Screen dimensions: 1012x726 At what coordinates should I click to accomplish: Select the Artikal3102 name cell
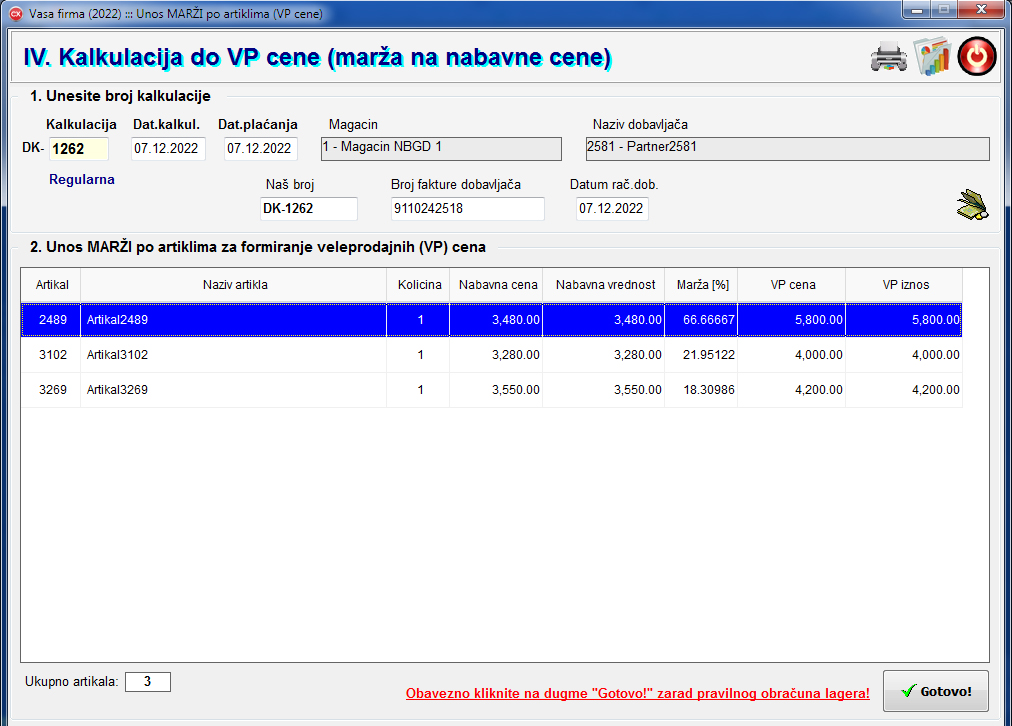tap(234, 354)
